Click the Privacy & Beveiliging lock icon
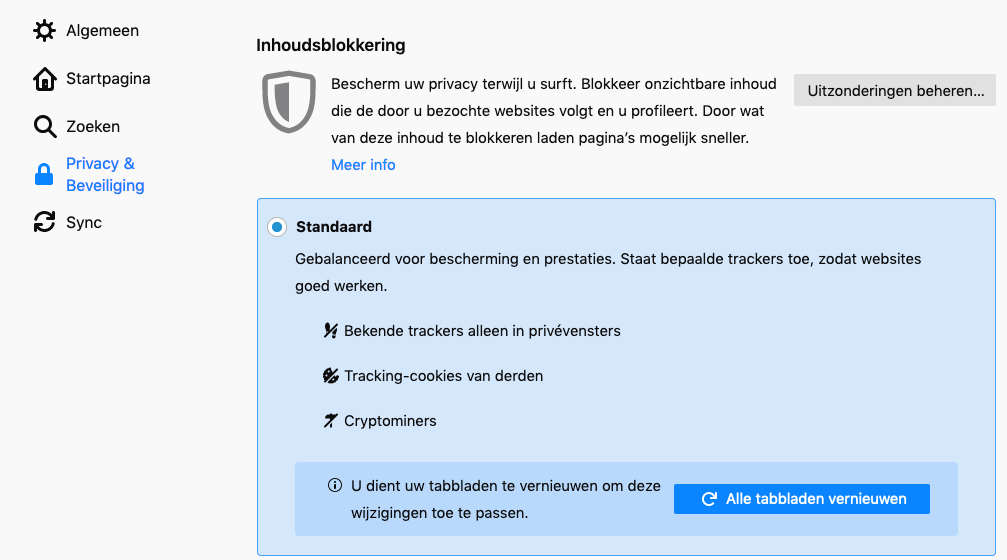The width and height of the screenshot is (1007, 560). click(x=44, y=175)
